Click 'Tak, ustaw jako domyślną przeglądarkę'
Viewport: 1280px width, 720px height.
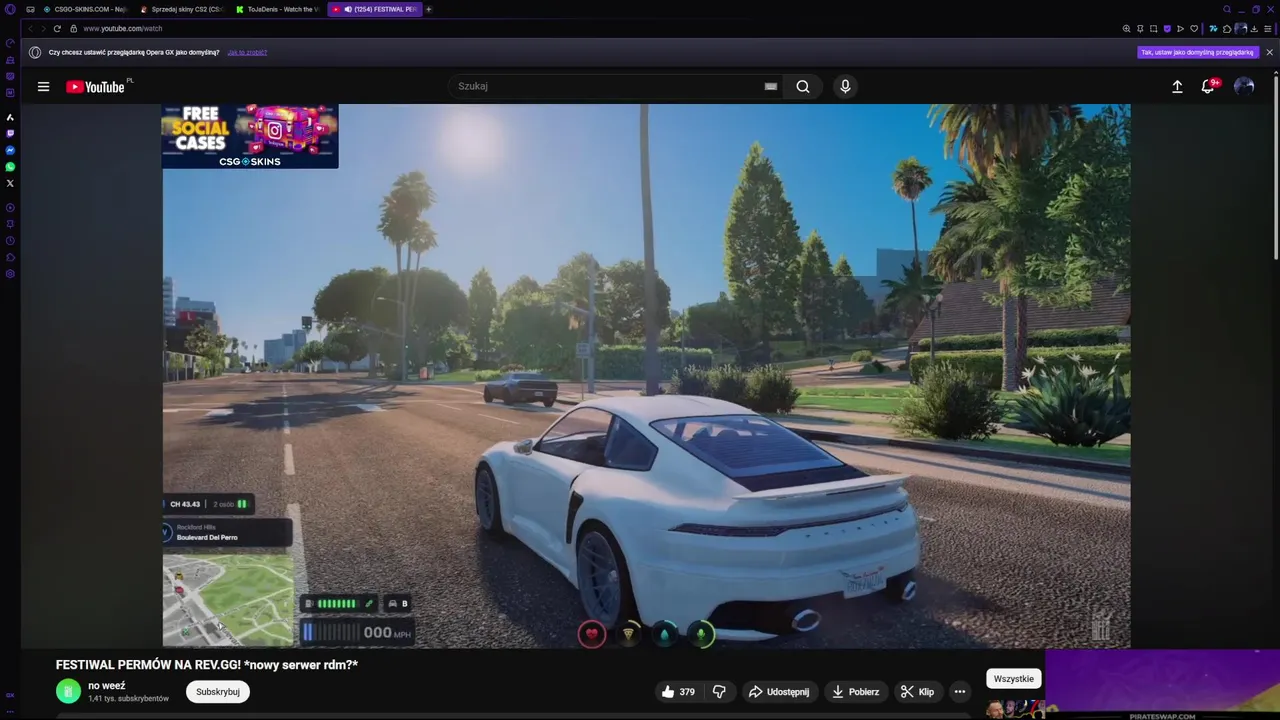[1197, 52]
